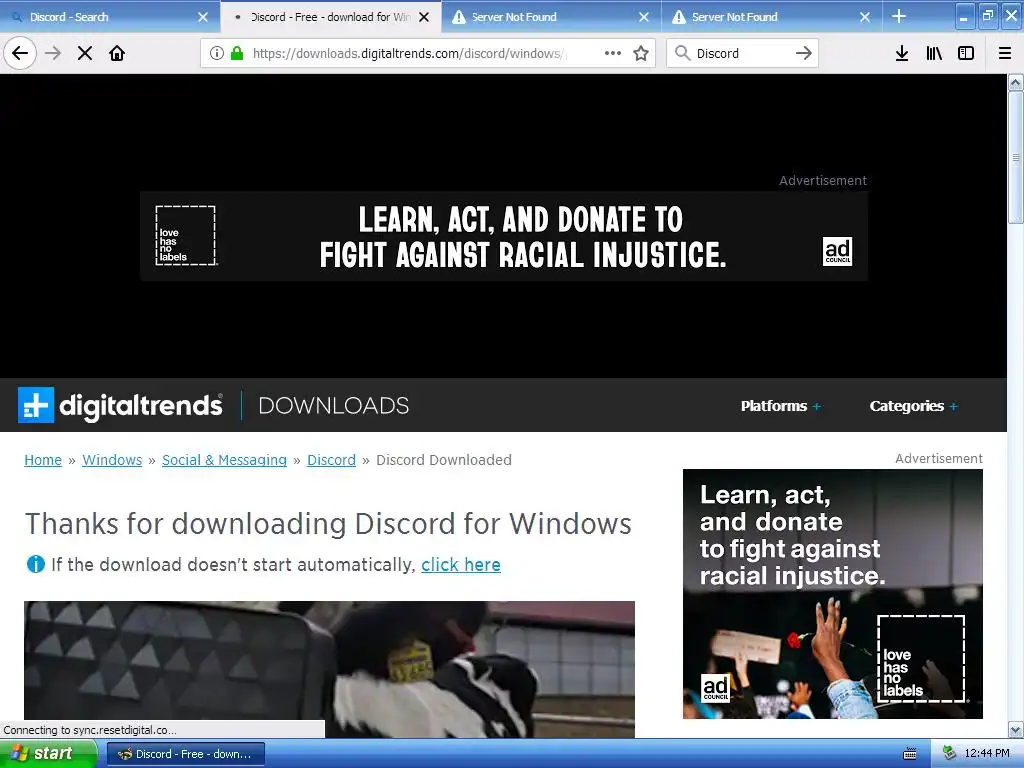Submit search with the arrow button
Image resolution: width=1024 pixels, height=768 pixels.
pyautogui.click(x=804, y=53)
